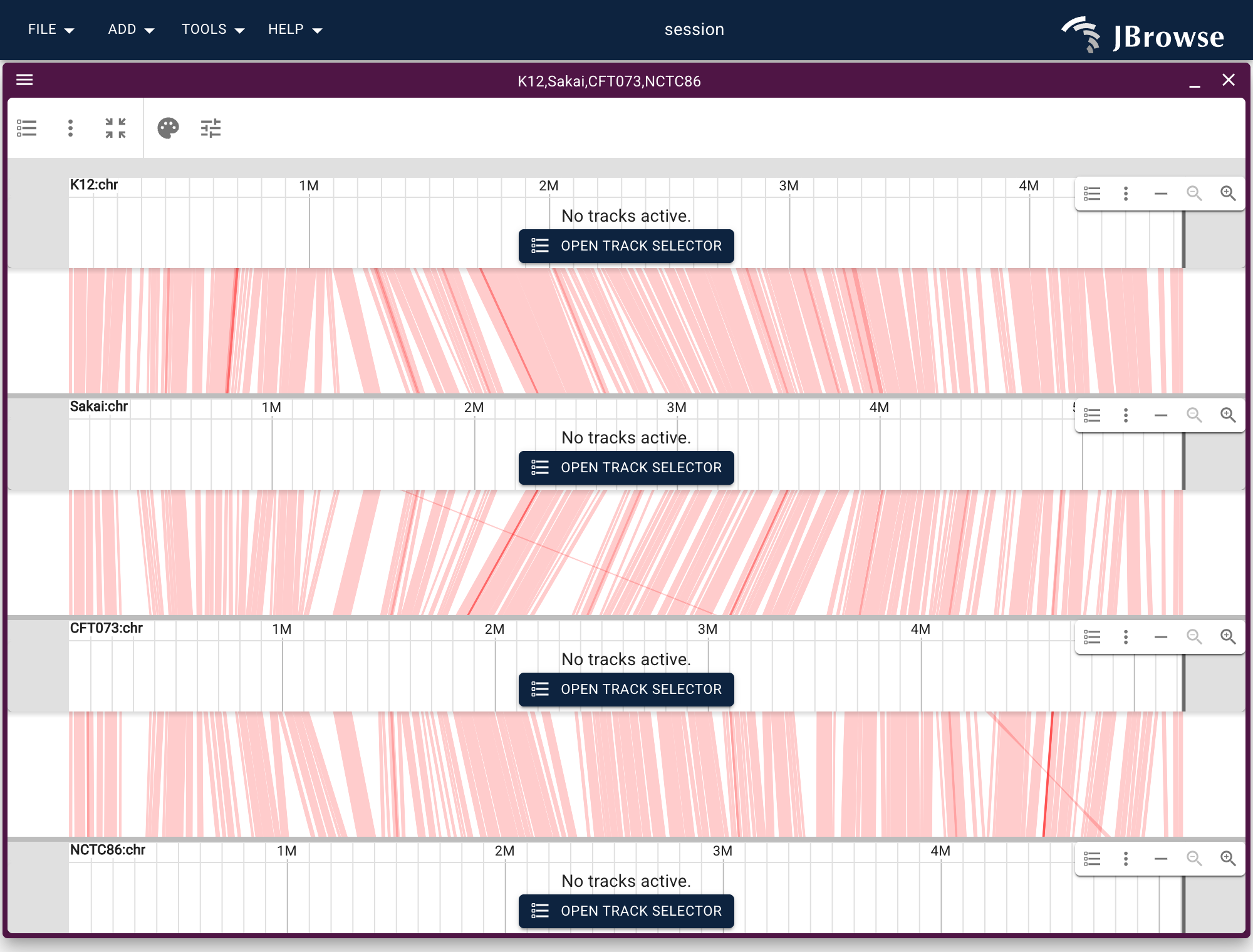
Task: Open K12 row more options menu
Action: click(1126, 194)
